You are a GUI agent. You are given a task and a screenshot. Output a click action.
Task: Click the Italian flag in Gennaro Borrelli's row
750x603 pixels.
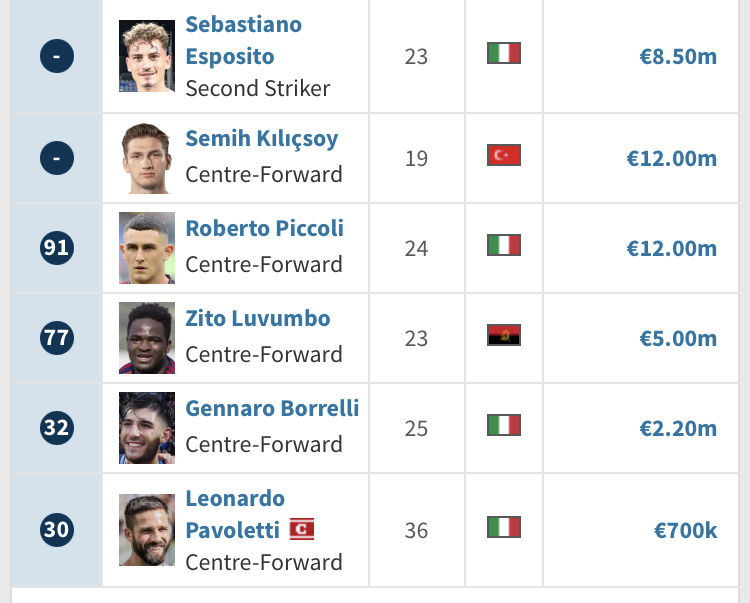[504, 425]
